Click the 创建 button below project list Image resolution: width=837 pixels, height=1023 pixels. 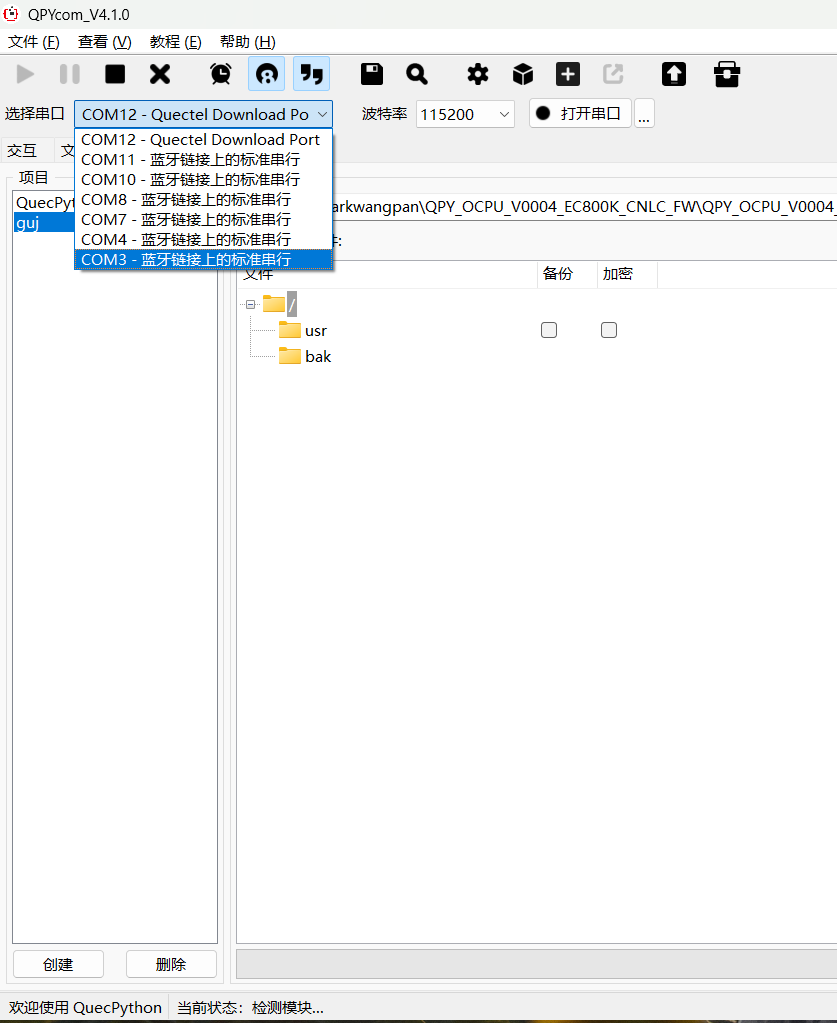58,964
